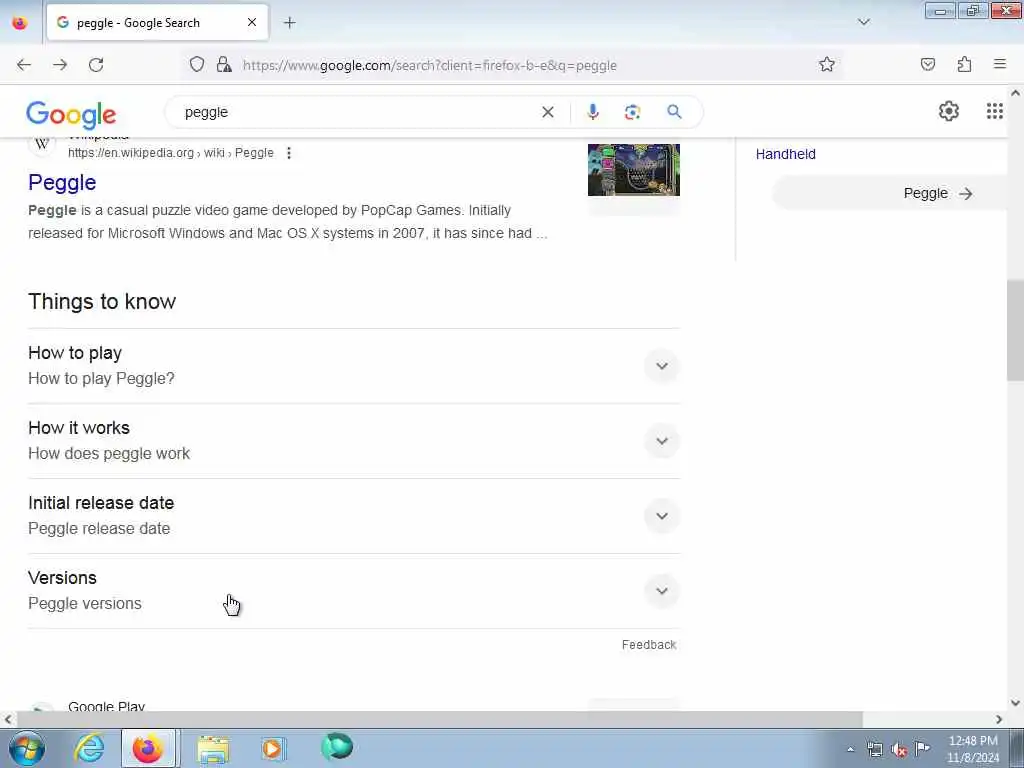Bookmark this page with the star
This screenshot has width=1024, height=768.
[x=827, y=65]
